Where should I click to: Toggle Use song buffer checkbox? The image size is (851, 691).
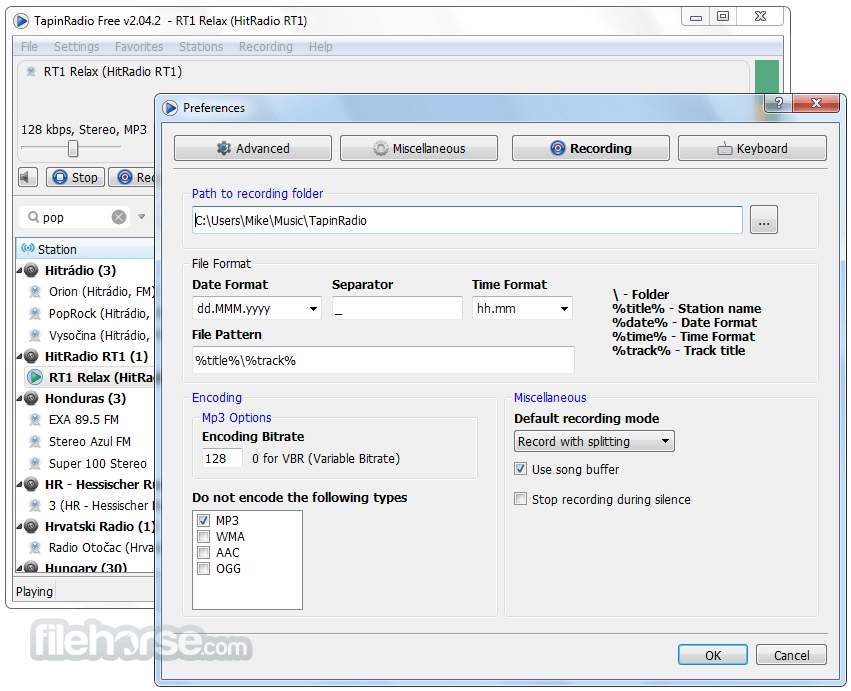click(520, 469)
